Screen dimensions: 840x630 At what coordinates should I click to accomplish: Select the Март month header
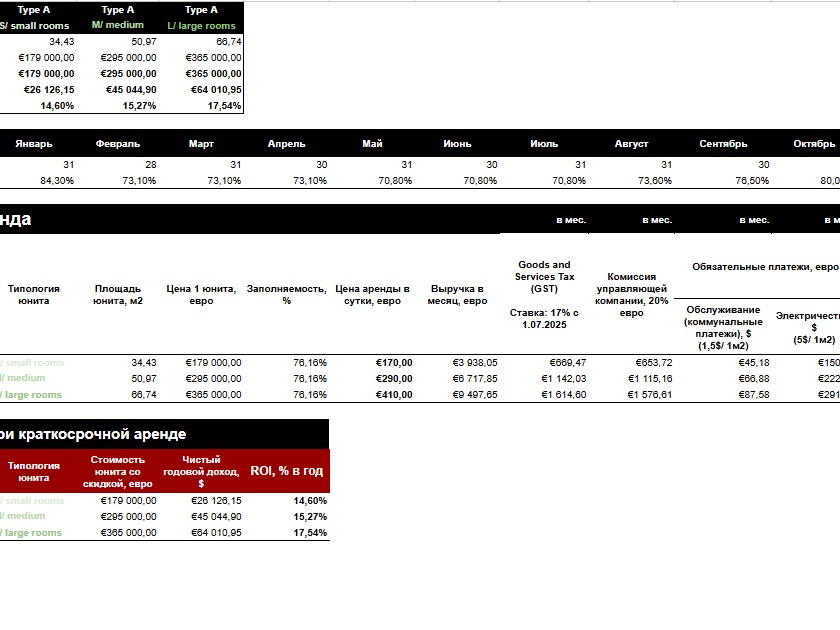click(201, 144)
